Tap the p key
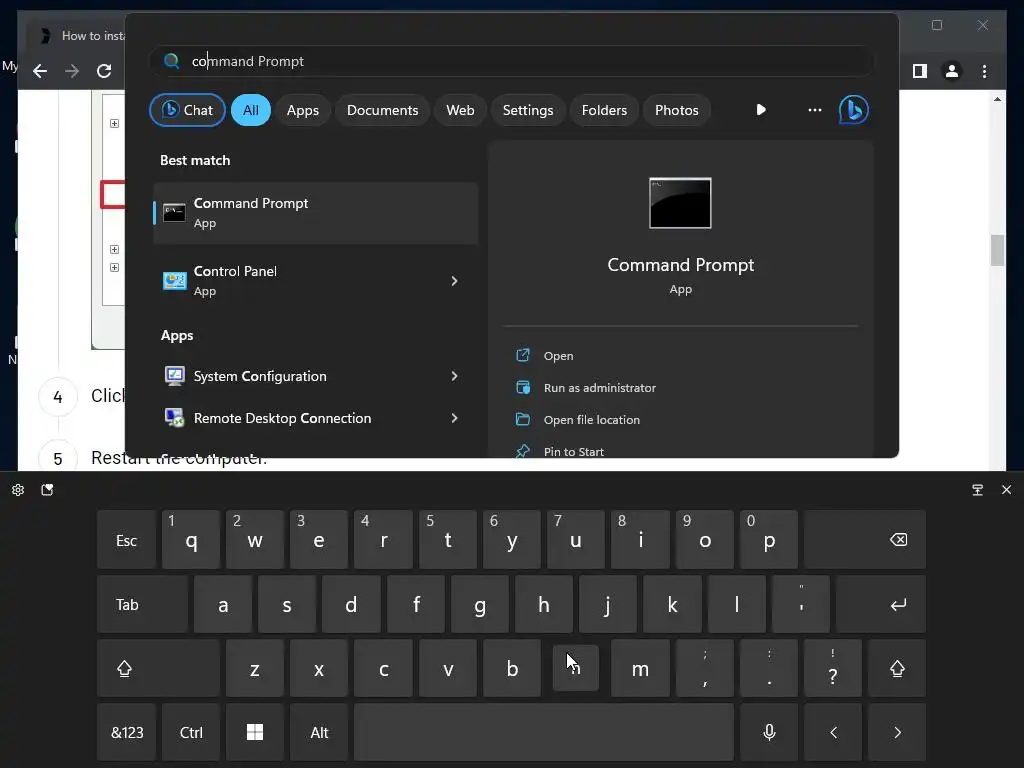 [x=769, y=540]
